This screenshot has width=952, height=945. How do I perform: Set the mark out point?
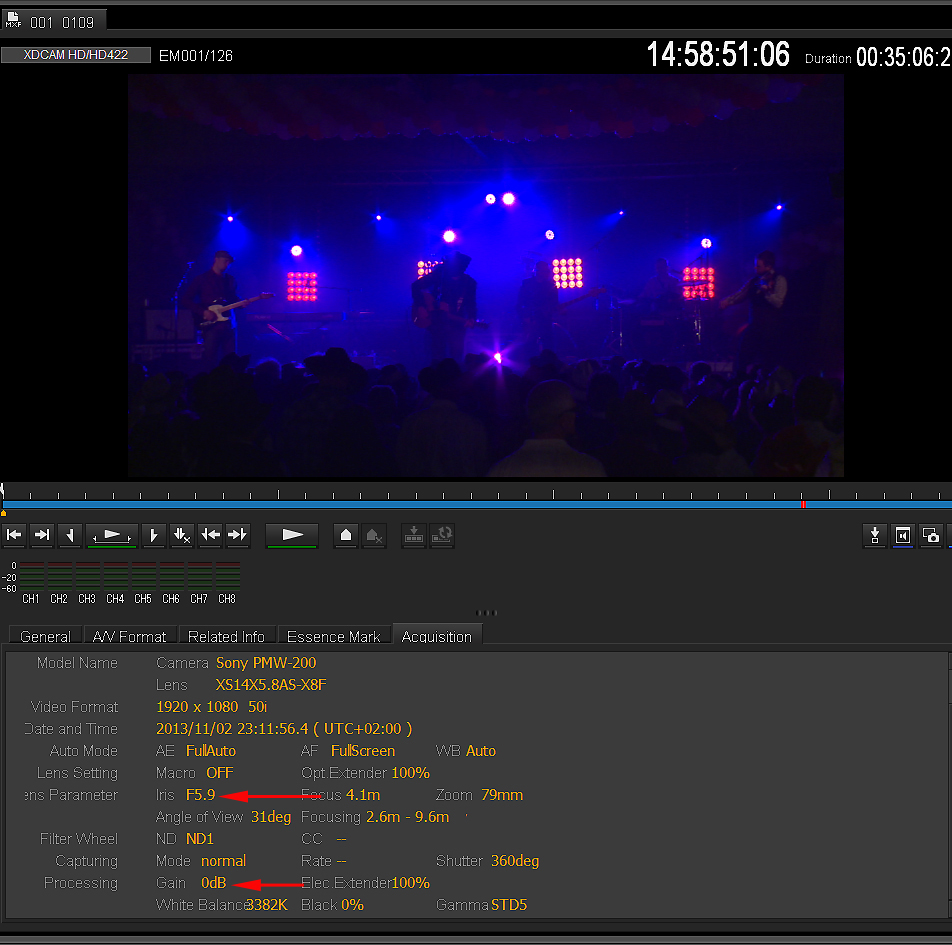click(x=153, y=535)
